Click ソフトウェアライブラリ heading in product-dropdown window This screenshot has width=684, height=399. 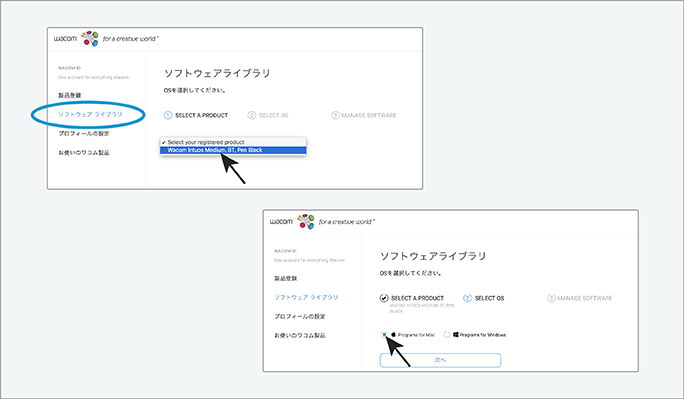[217, 73]
